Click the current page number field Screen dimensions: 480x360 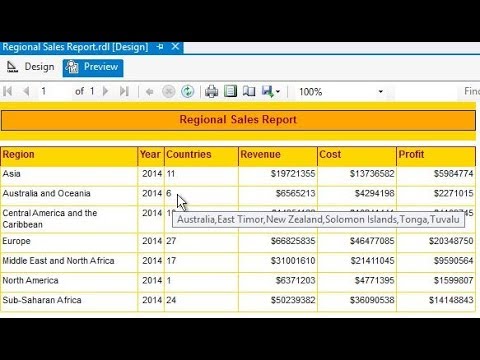[x=54, y=91]
